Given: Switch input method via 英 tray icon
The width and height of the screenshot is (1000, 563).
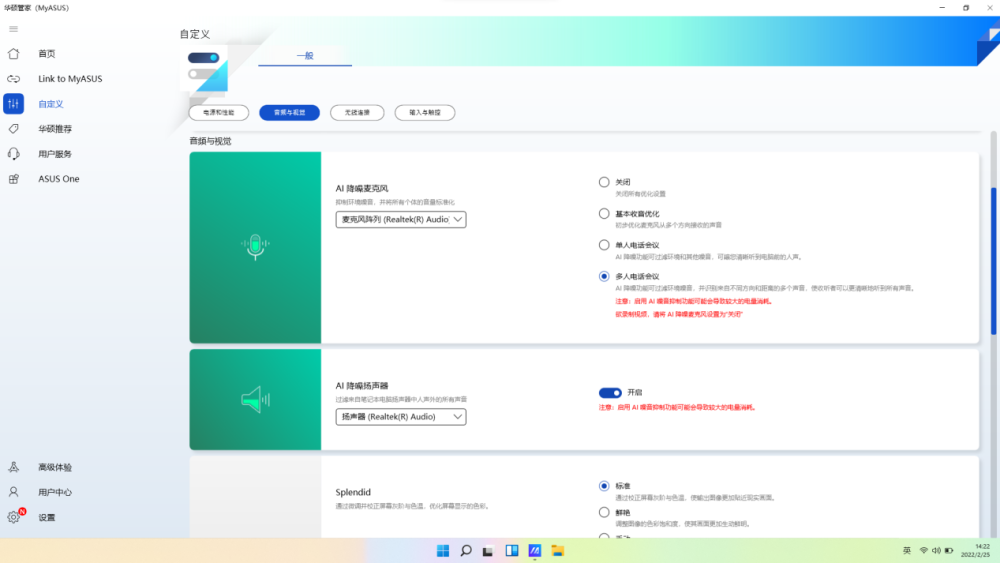Looking at the screenshot, I should point(907,551).
